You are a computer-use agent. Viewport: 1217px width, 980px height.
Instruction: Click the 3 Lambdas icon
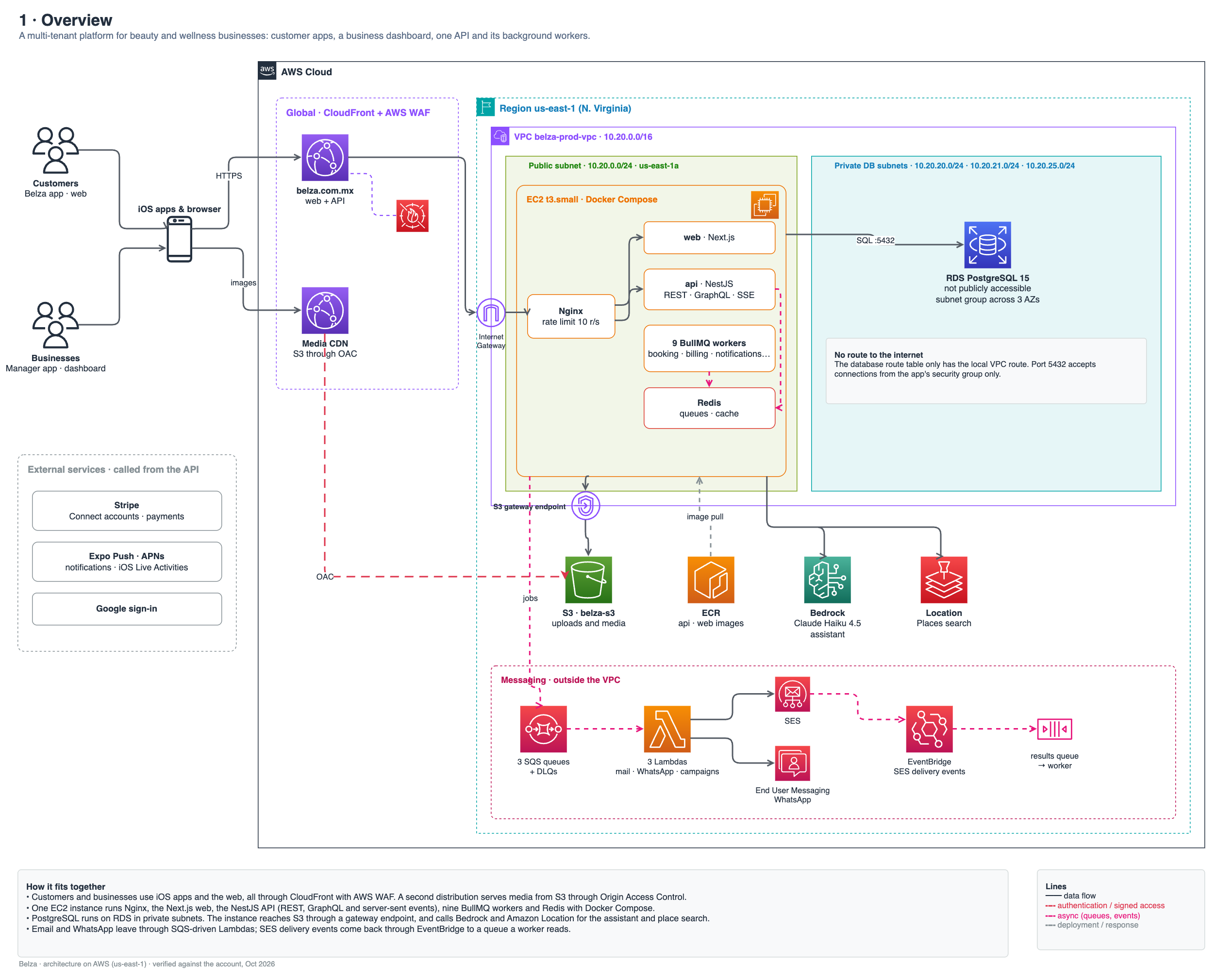[667, 729]
